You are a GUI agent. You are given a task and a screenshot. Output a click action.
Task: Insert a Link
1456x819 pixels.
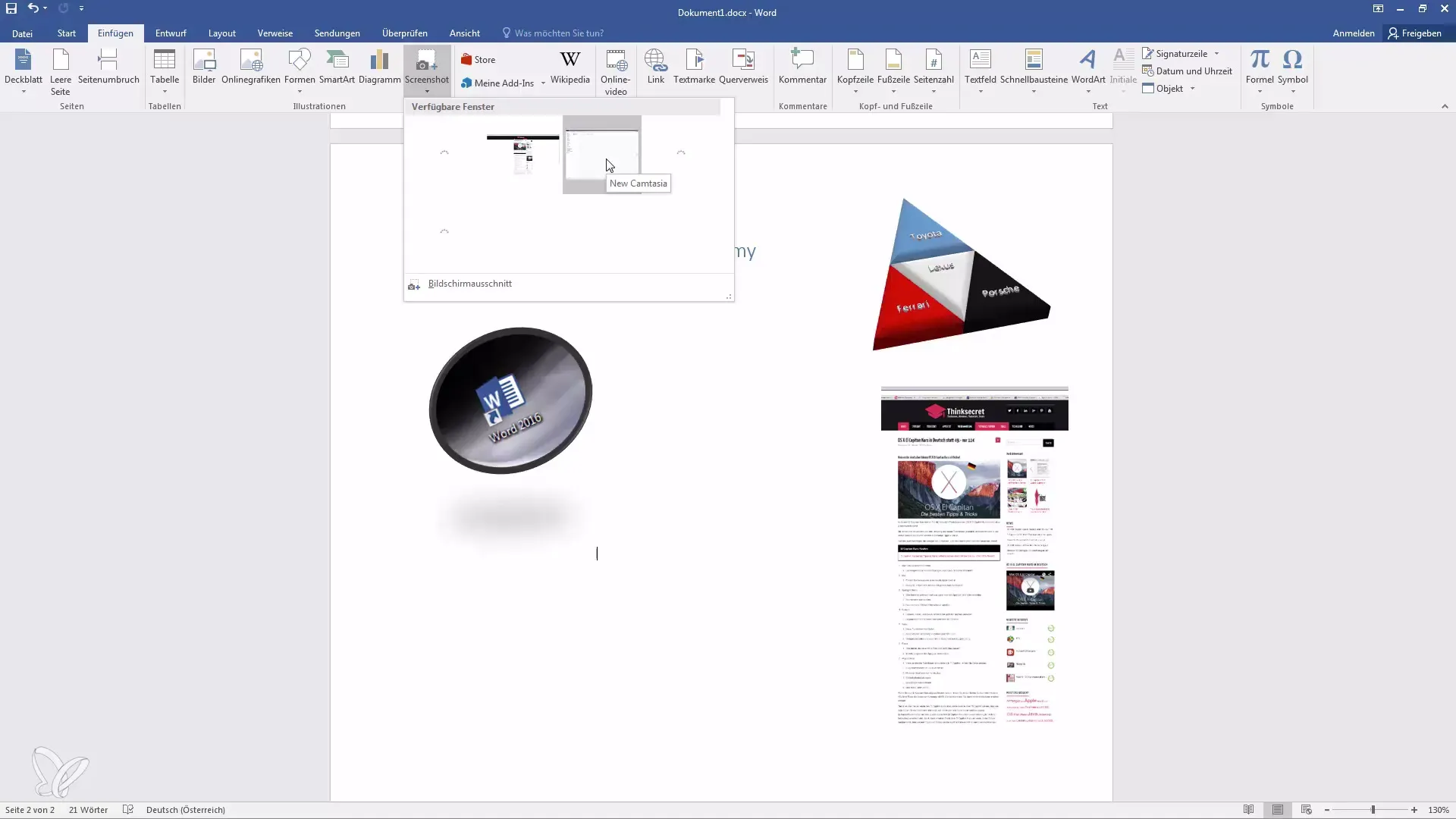click(656, 67)
